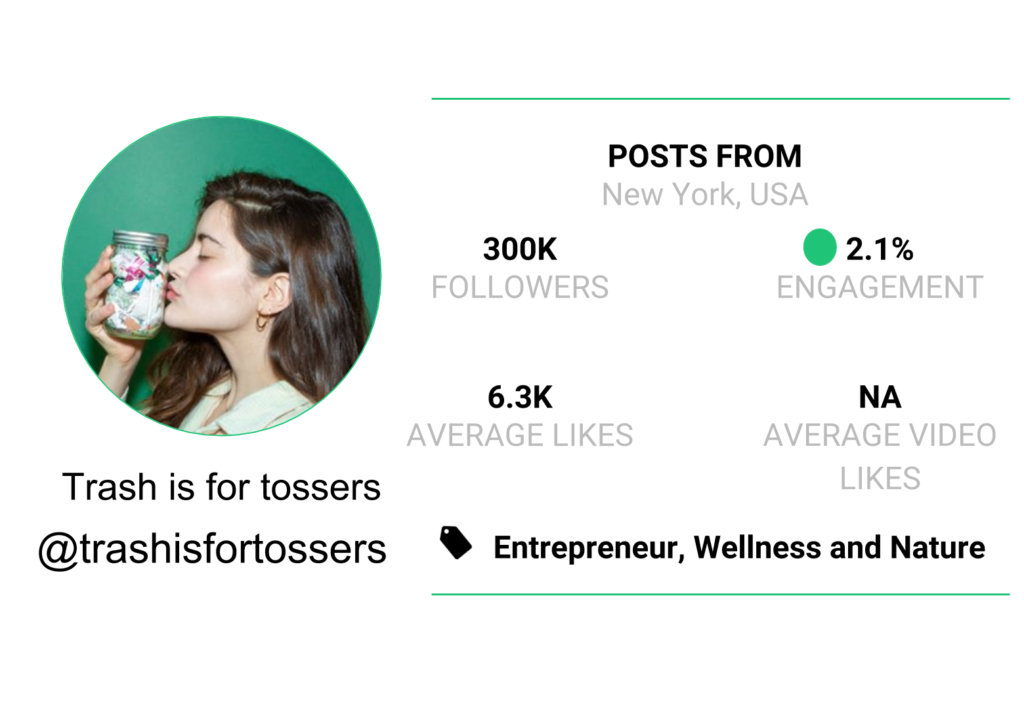The image size is (1024, 709).
Task: Click the green engagement indicator dot
Action: [819, 247]
